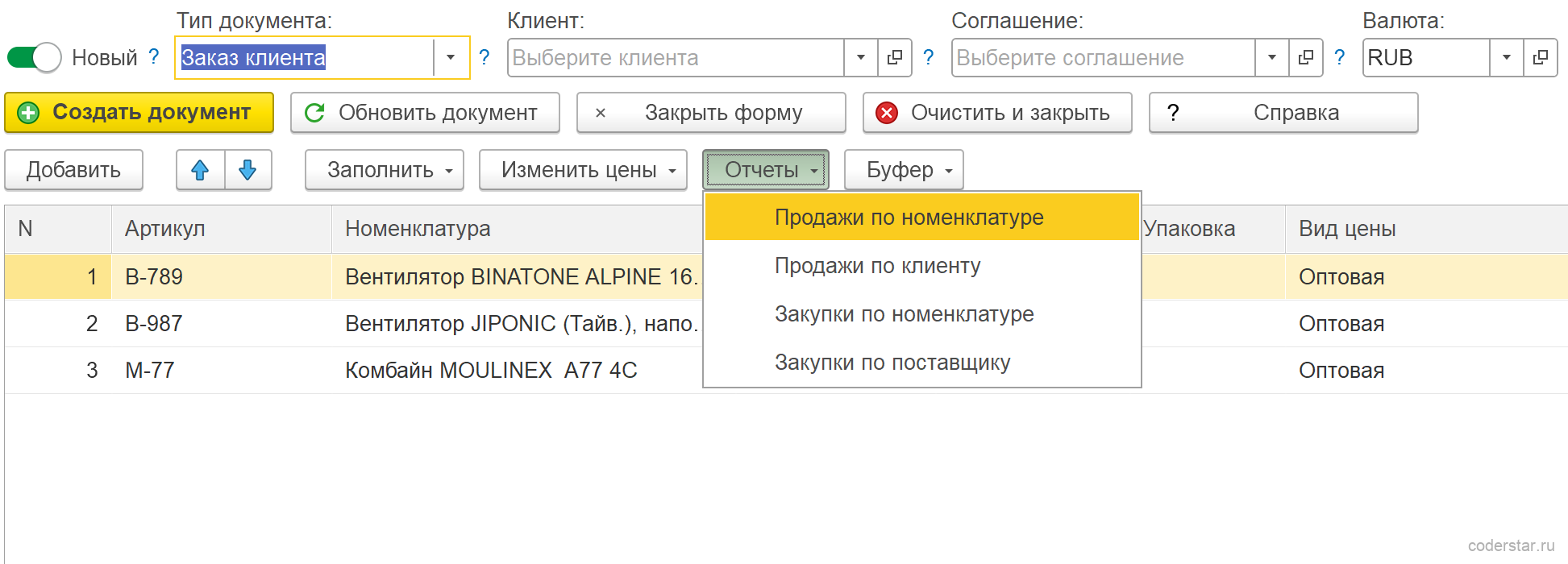
Task: Click row number 2 cell
Action: (58, 324)
